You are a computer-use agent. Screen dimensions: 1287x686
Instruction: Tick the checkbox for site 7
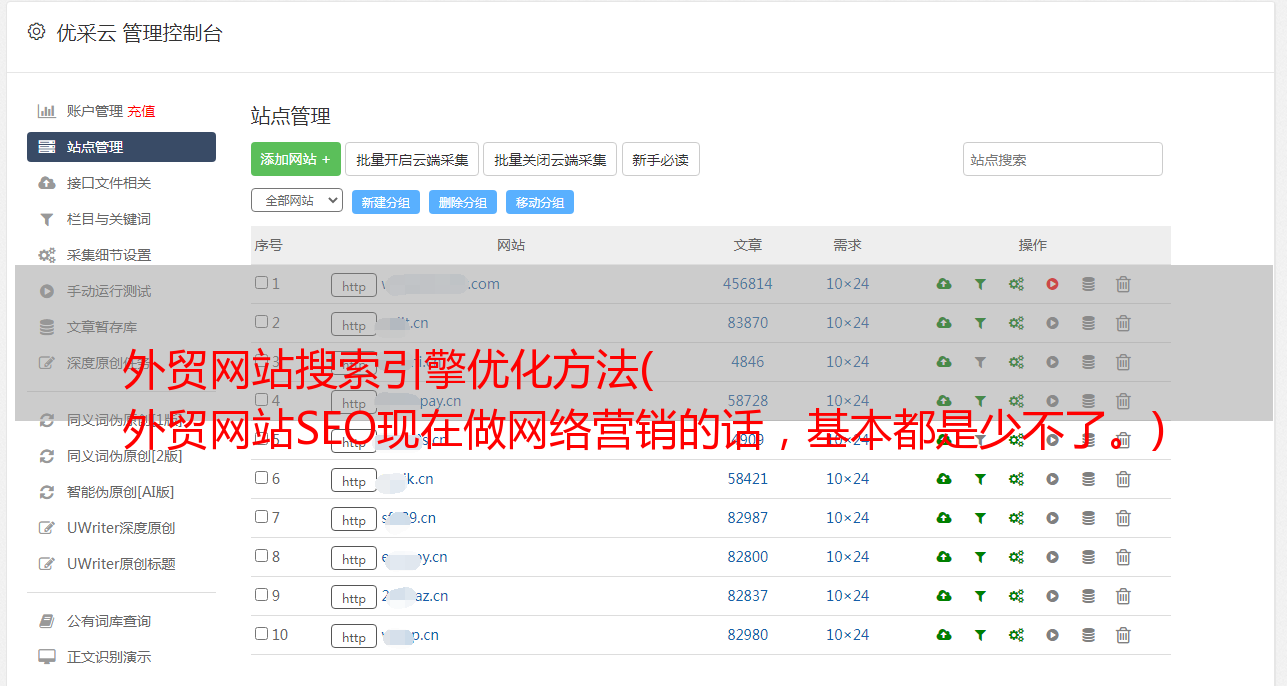261,517
